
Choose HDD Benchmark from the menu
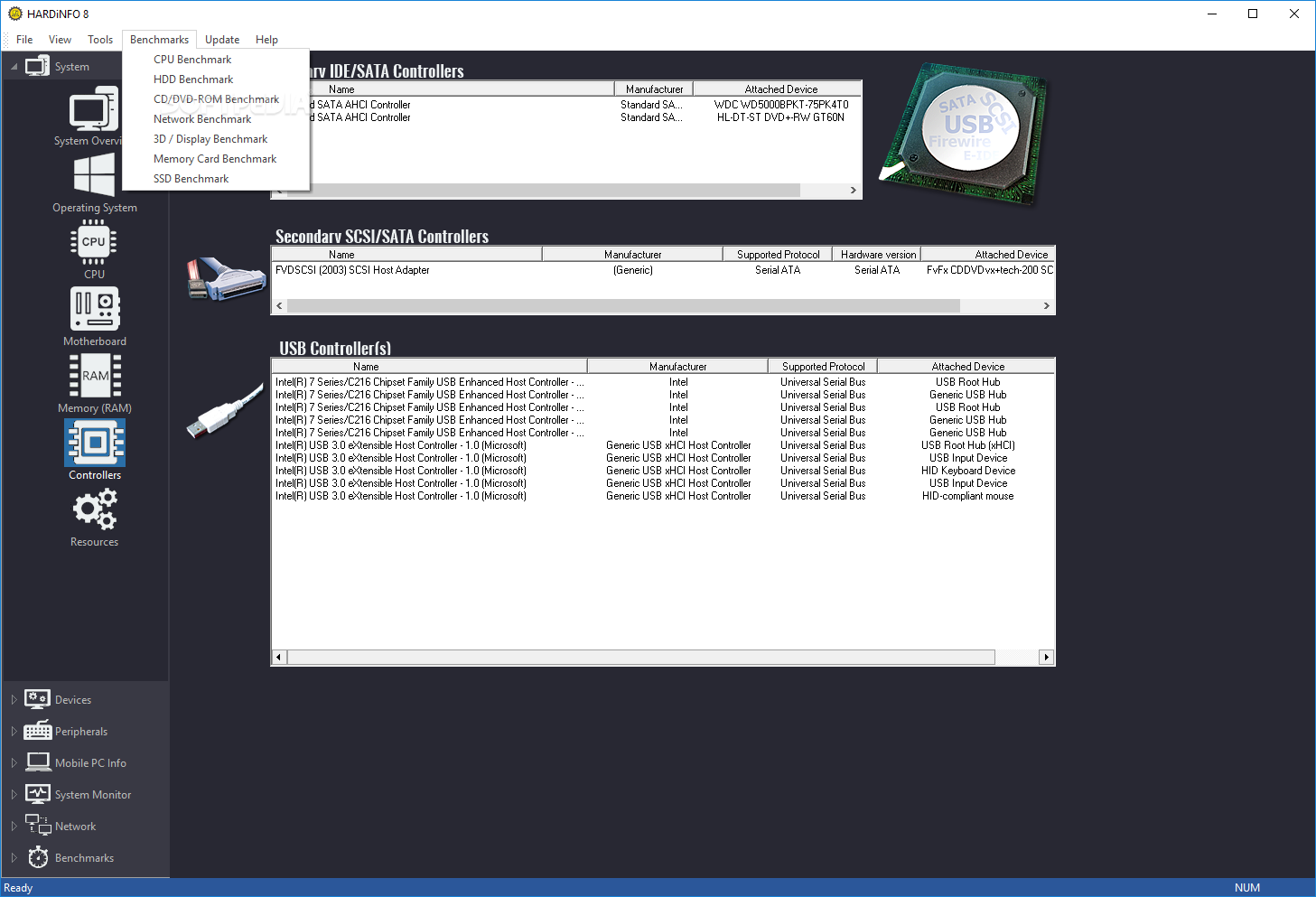click(x=216, y=79)
